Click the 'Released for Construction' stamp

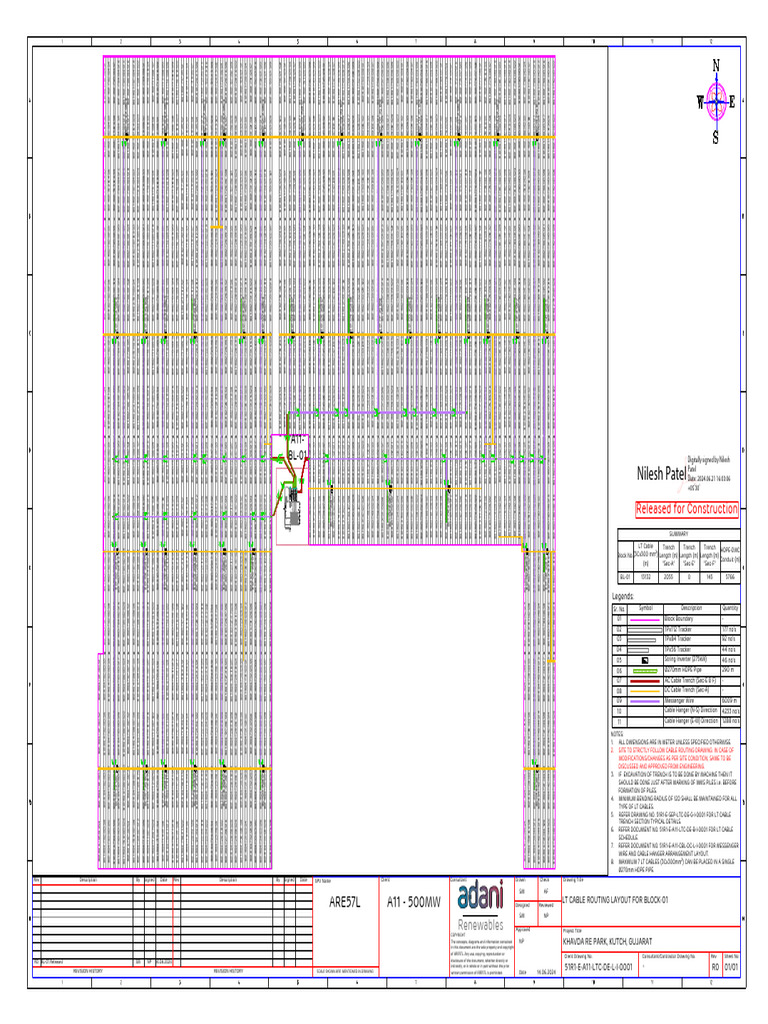(x=686, y=509)
